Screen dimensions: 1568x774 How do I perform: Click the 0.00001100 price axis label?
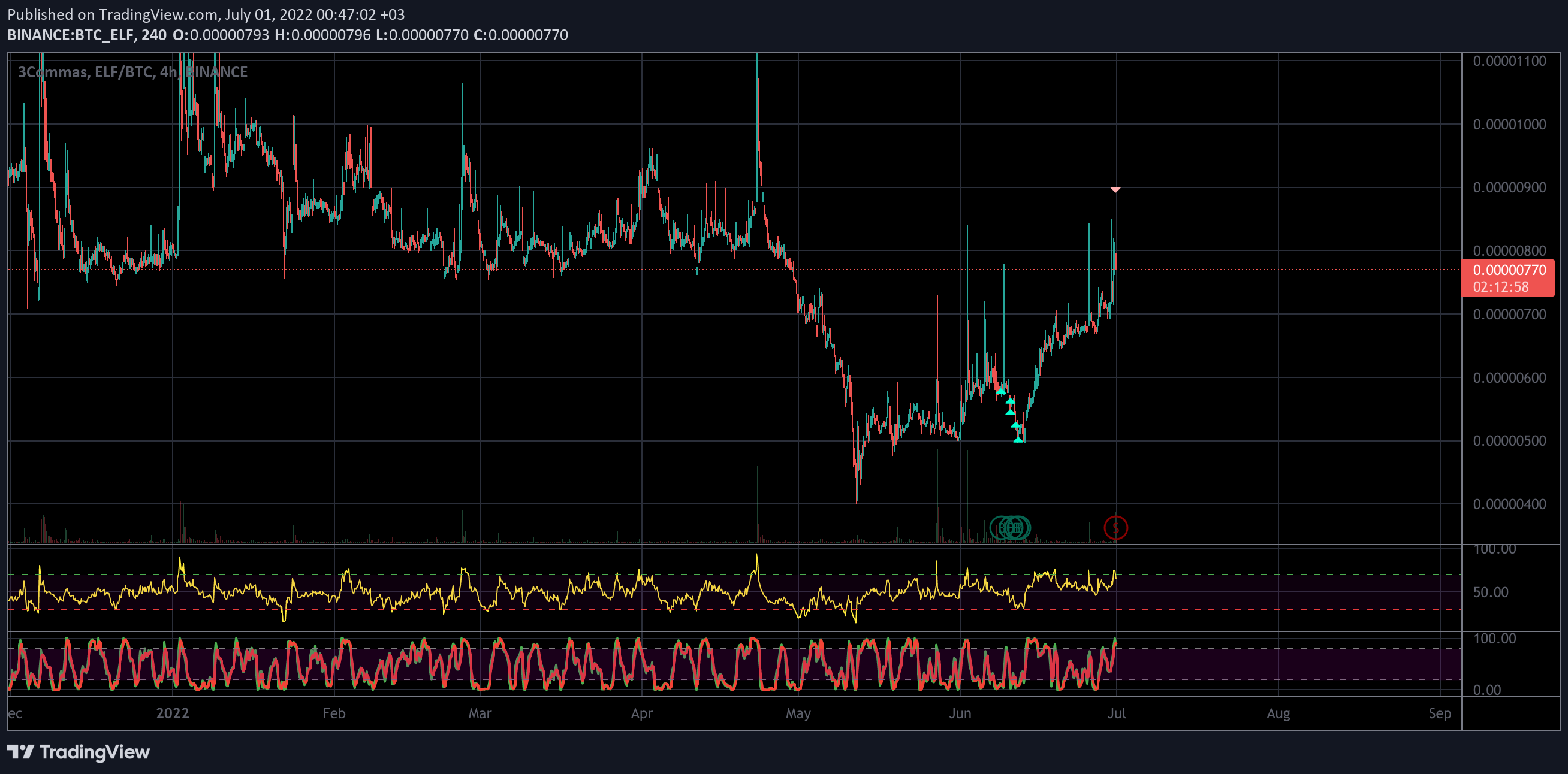click(x=1509, y=61)
